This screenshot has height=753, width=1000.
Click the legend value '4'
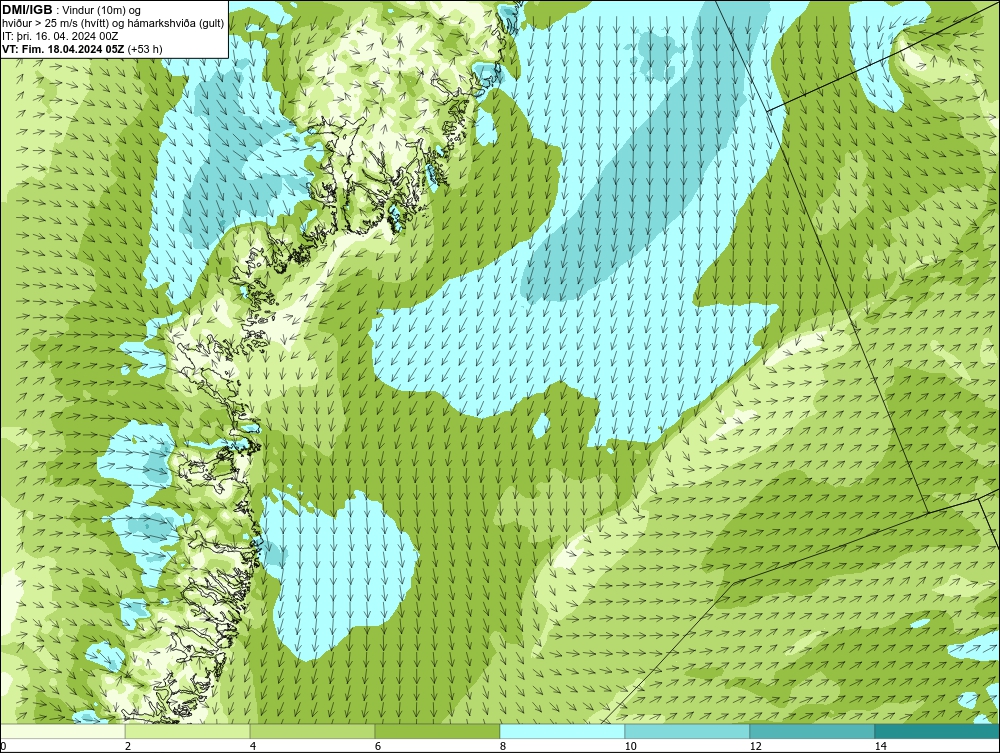tap(253, 746)
